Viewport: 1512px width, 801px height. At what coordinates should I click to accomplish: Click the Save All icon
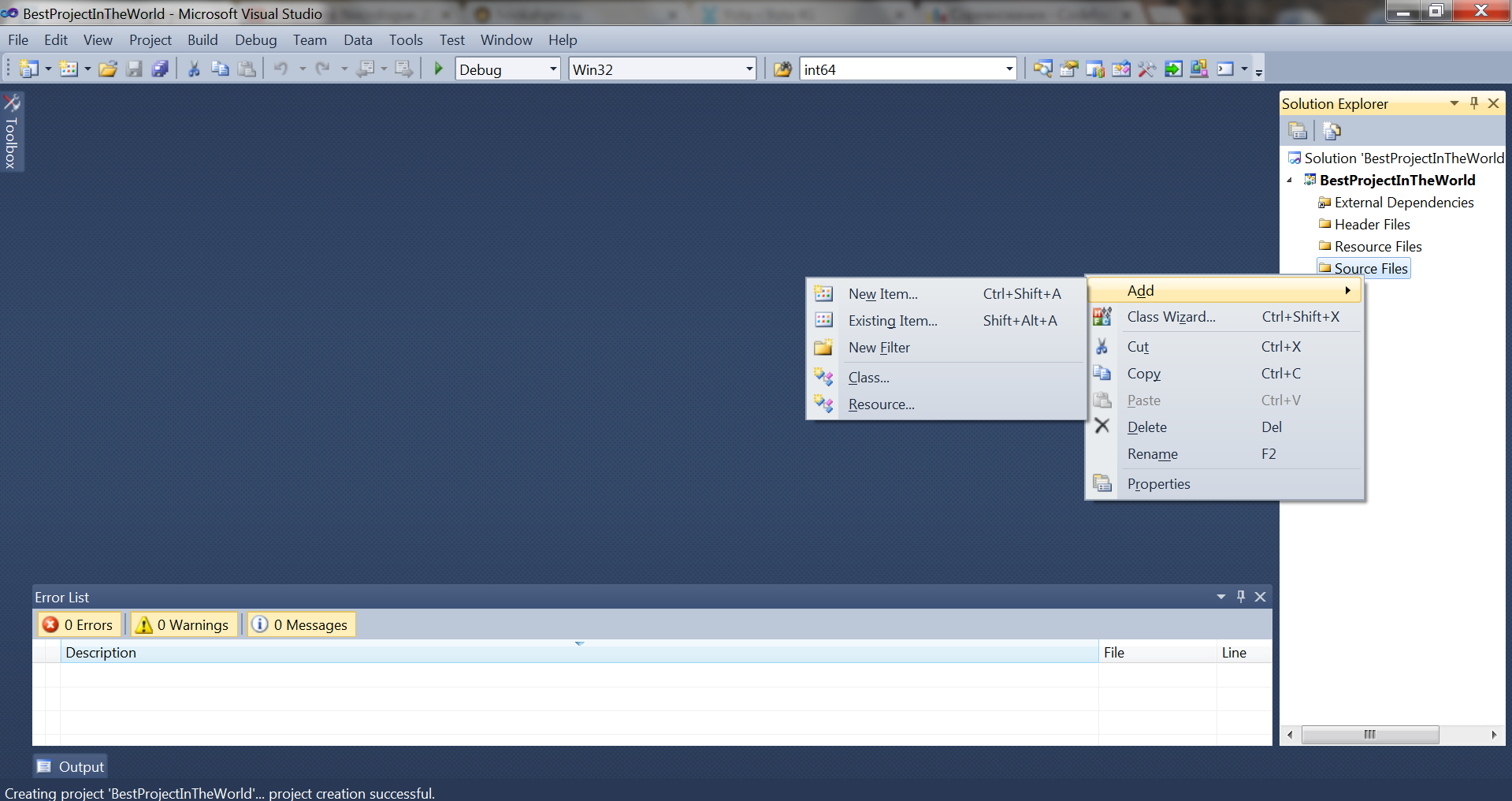pos(160,69)
